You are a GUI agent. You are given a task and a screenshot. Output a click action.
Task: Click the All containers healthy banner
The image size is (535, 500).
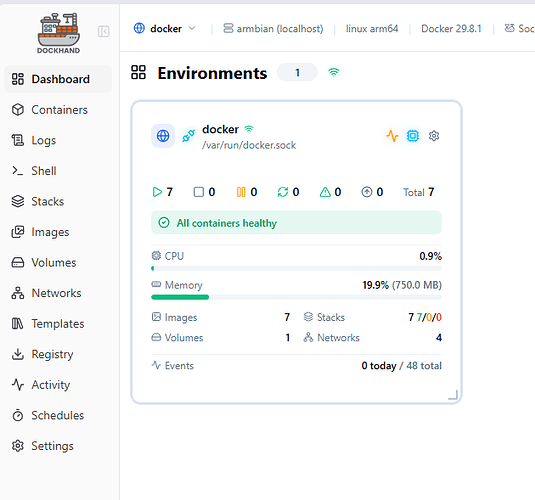pyautogui.click(x=296, y=223)
